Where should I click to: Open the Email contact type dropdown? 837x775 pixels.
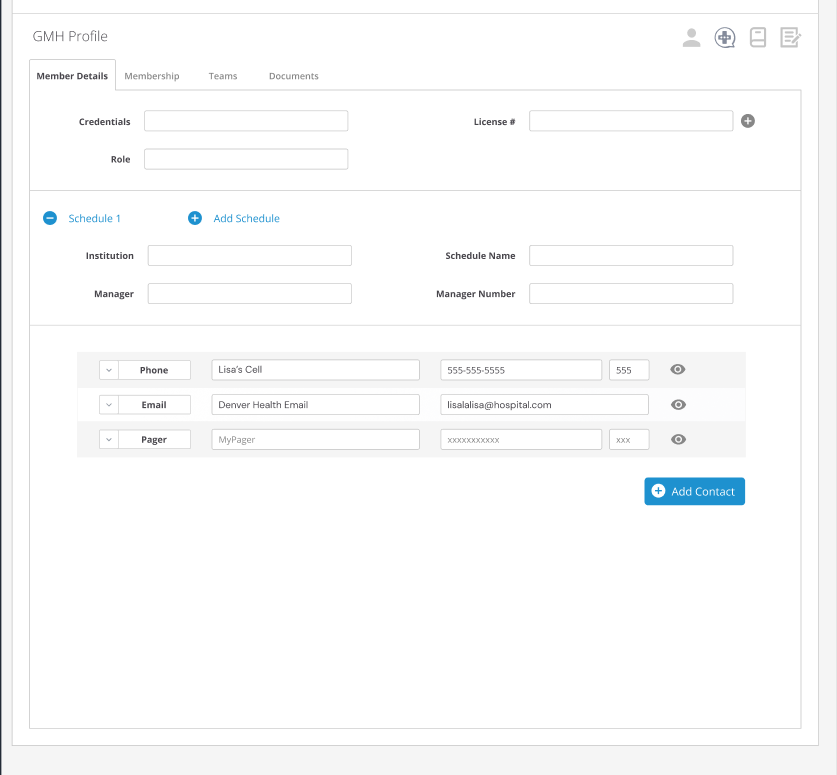click(x=108, y=405)
